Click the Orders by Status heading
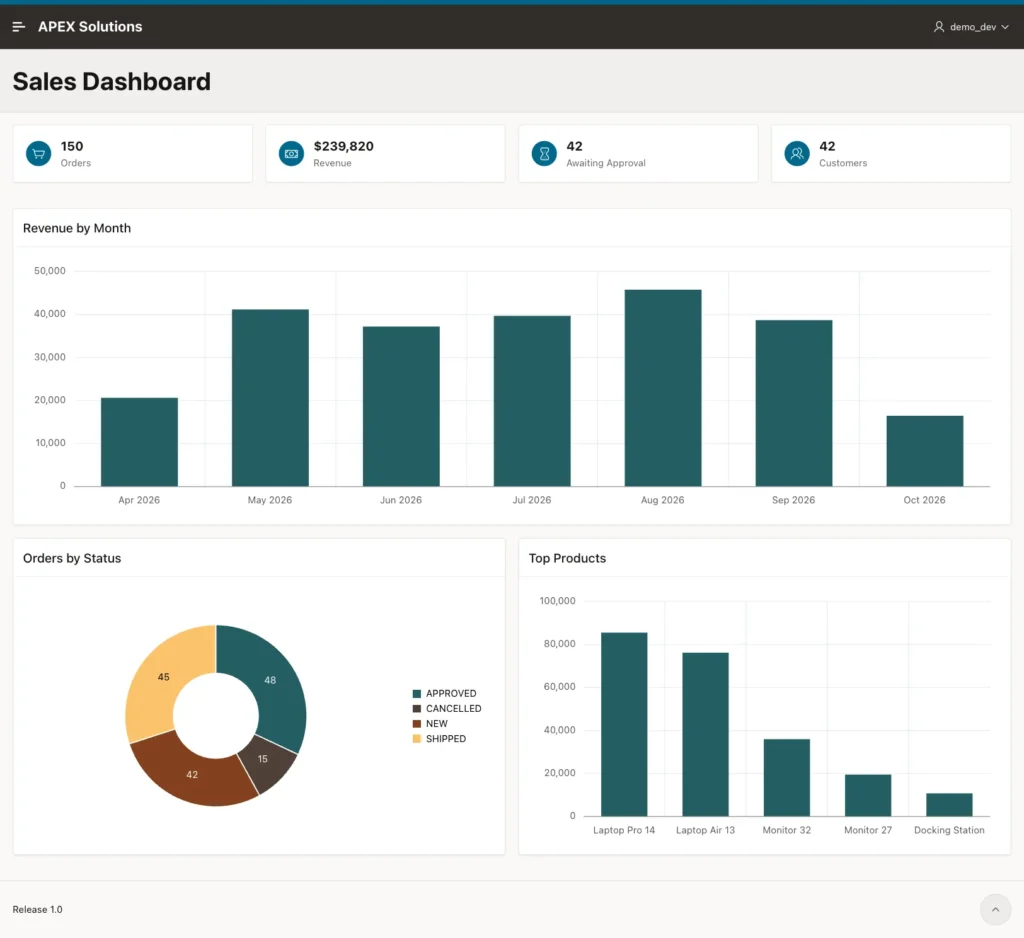Viewport: 1024px width, 938px height. click(x=72, y=558)
